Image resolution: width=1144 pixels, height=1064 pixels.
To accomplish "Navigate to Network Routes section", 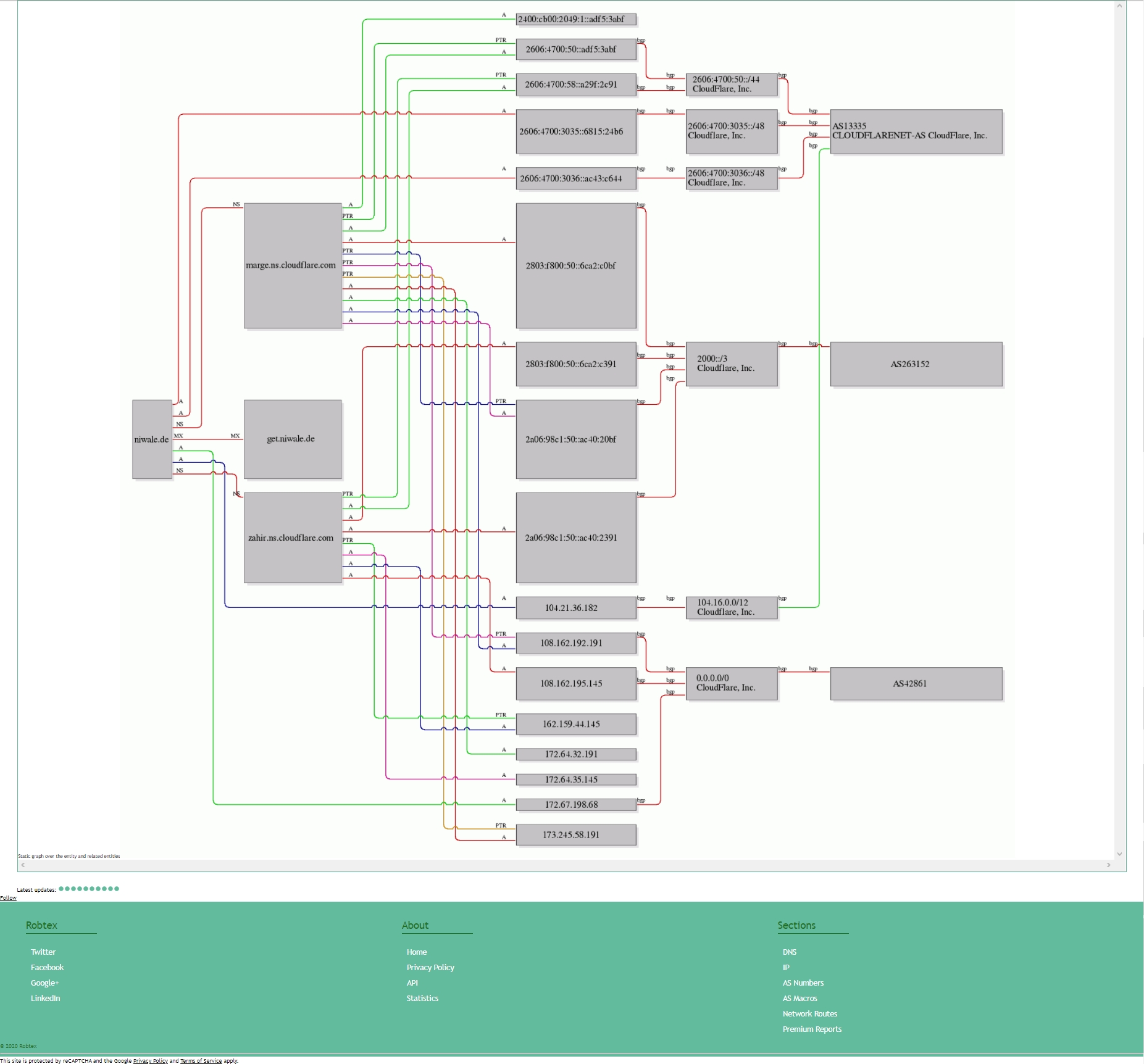I will tap(809, 1014).
